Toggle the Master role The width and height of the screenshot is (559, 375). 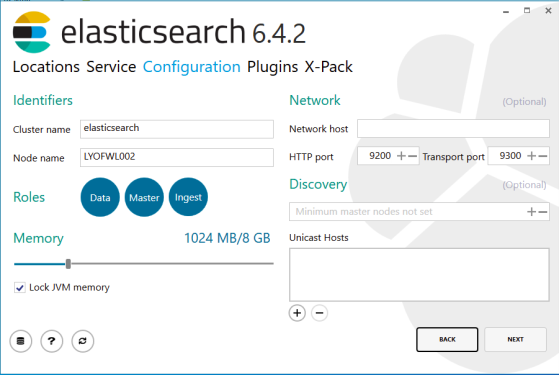point(144,197)
